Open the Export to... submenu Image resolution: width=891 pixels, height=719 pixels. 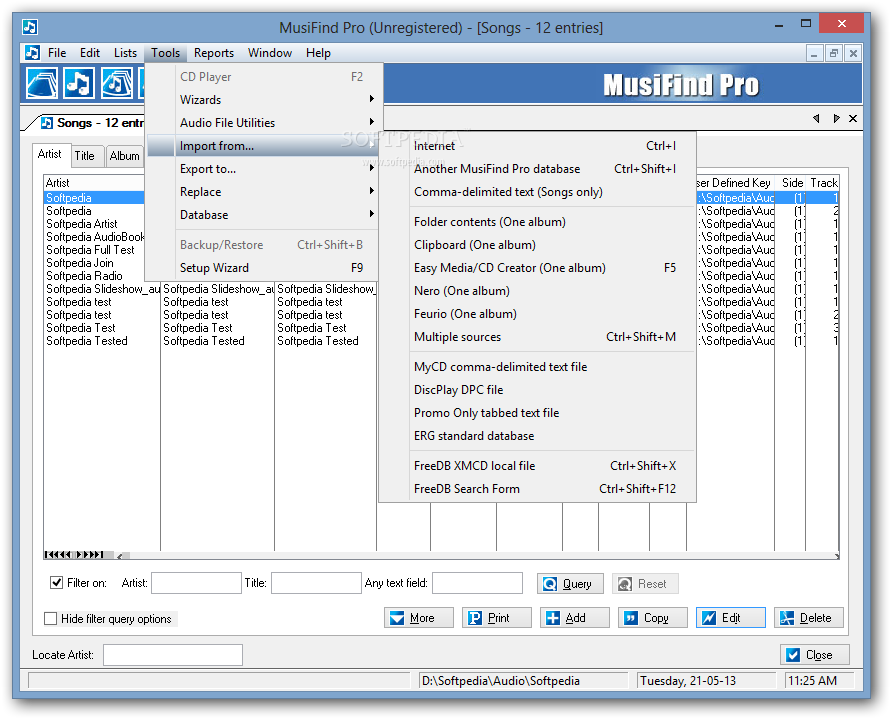coord(262,169)
